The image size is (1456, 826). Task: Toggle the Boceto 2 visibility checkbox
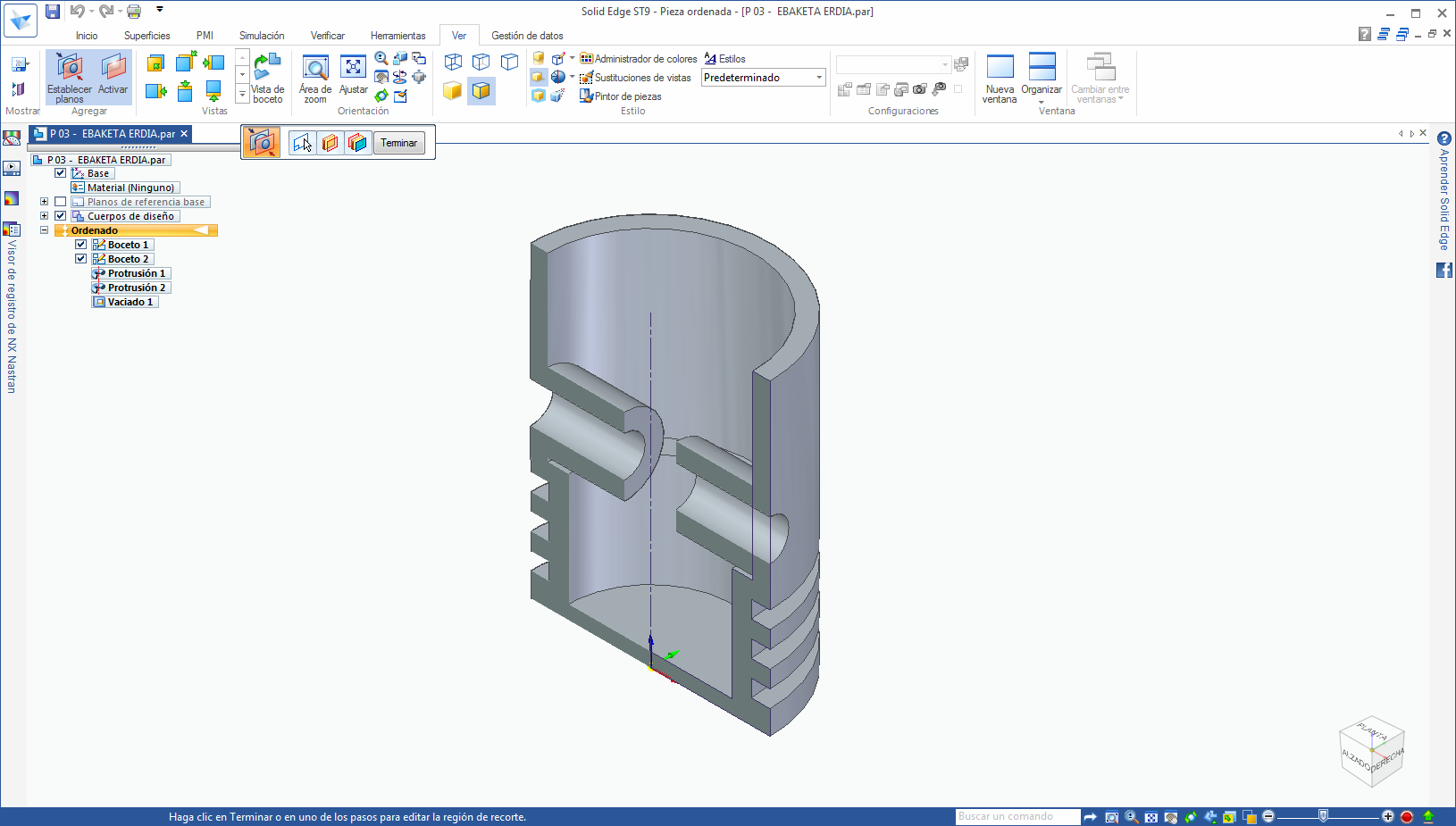(81, 259)
